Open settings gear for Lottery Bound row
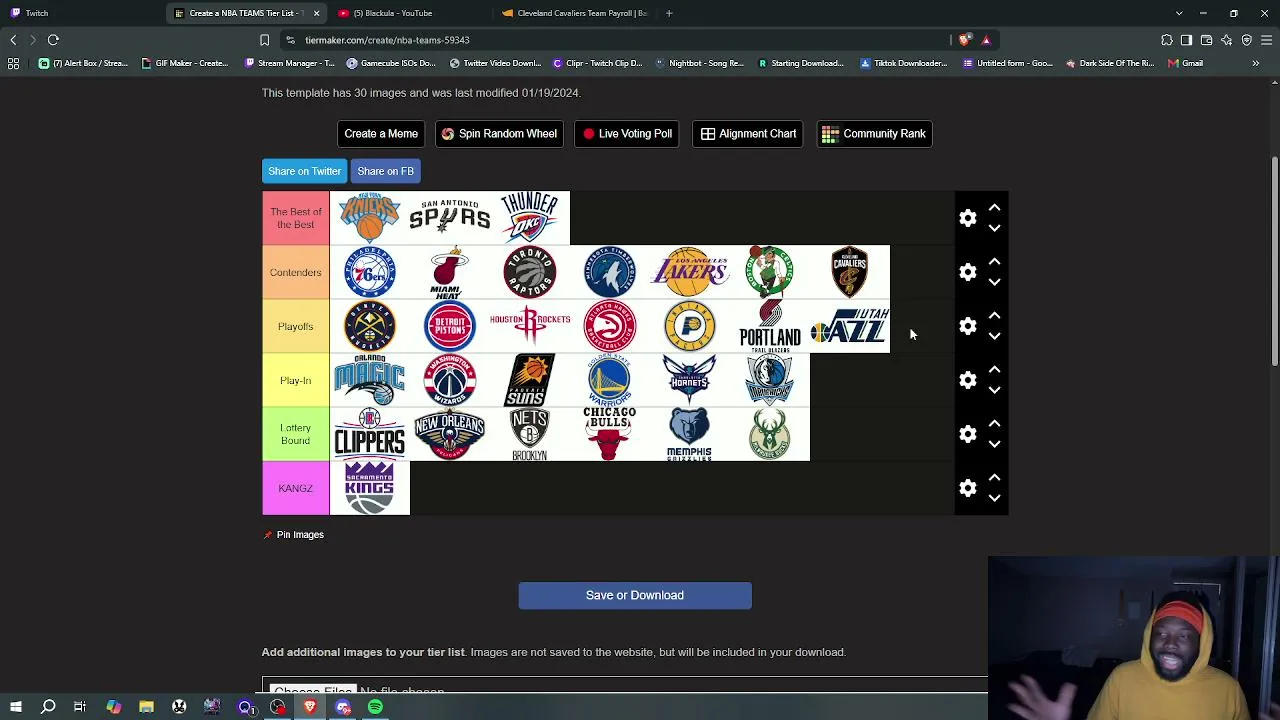Image resolution: width=1280 pixels, height=720 pixels. tap(968, 434)
